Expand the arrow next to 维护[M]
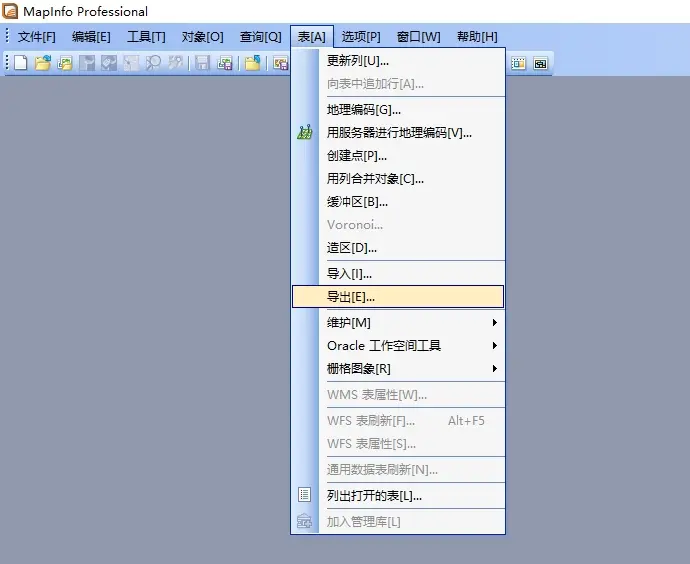This screenshot has height=564, width=690. (495, 322)
